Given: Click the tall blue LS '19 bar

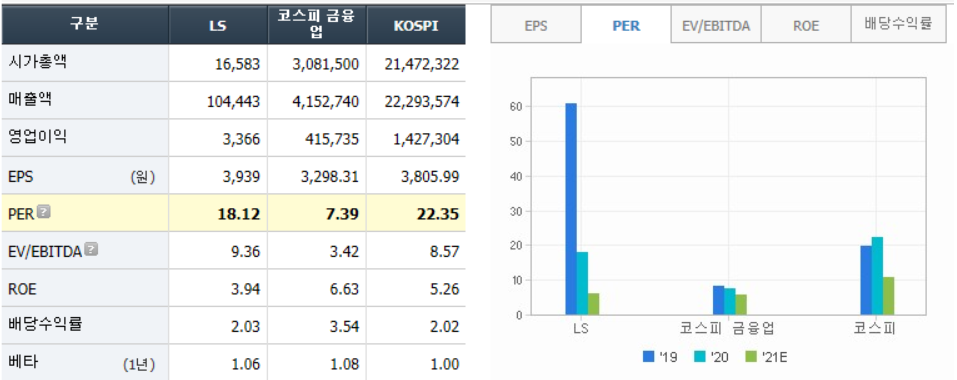Looking at the screenshot, I should (571, 209).
